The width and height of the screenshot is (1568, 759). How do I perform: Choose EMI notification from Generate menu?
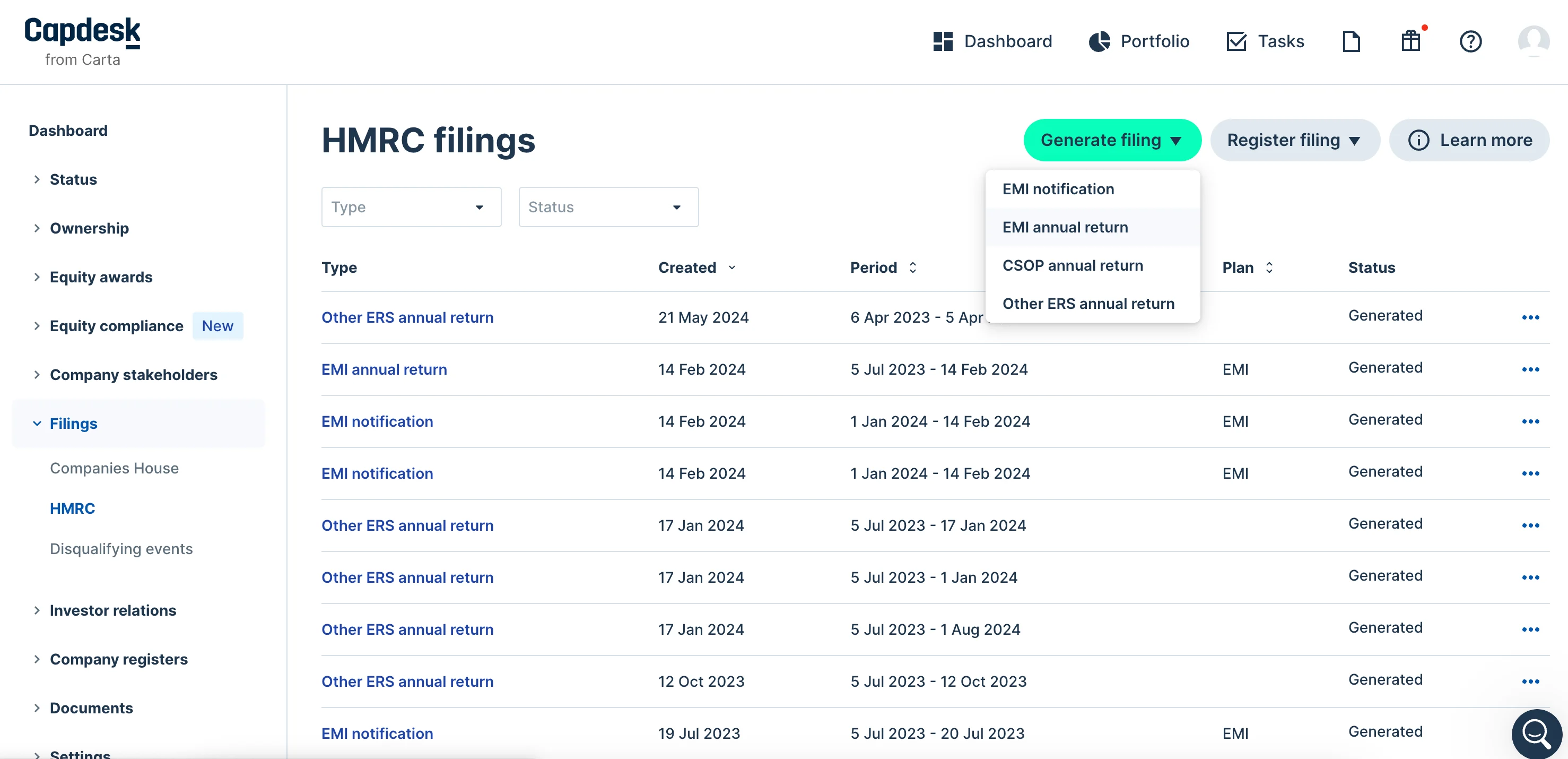[x=1093, y=189]
